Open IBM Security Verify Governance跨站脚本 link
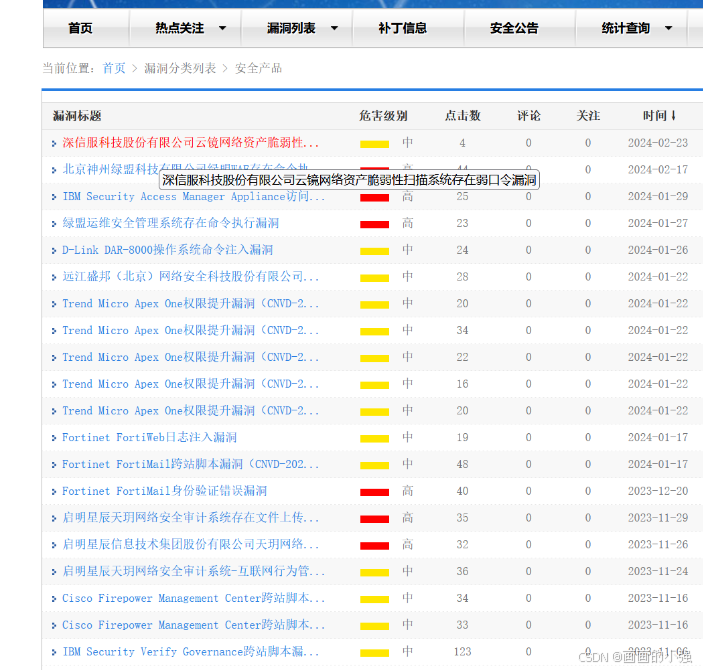Image resolution: width=703 pixels, height=670 pixels. [x=191, y=652]
